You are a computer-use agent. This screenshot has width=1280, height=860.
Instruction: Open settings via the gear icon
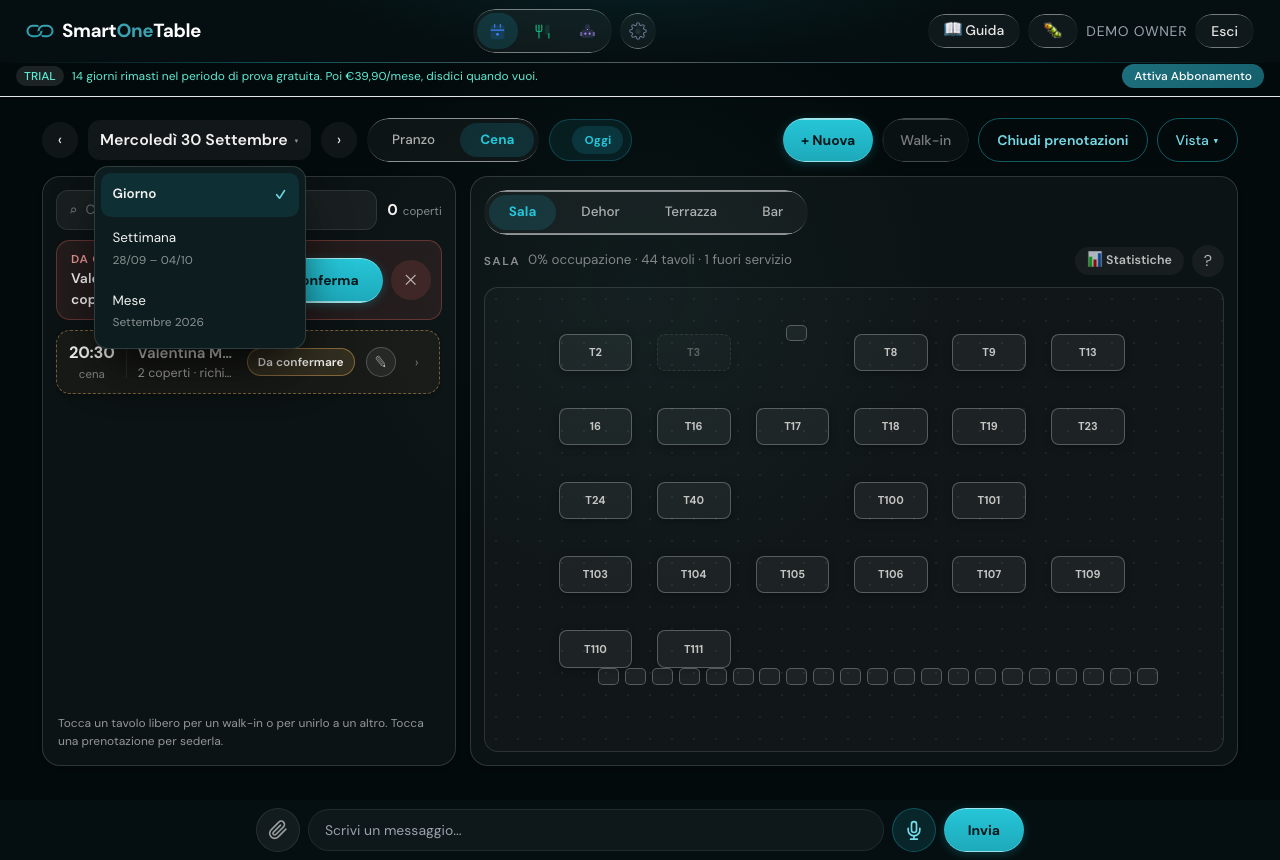tap(638, 31)
